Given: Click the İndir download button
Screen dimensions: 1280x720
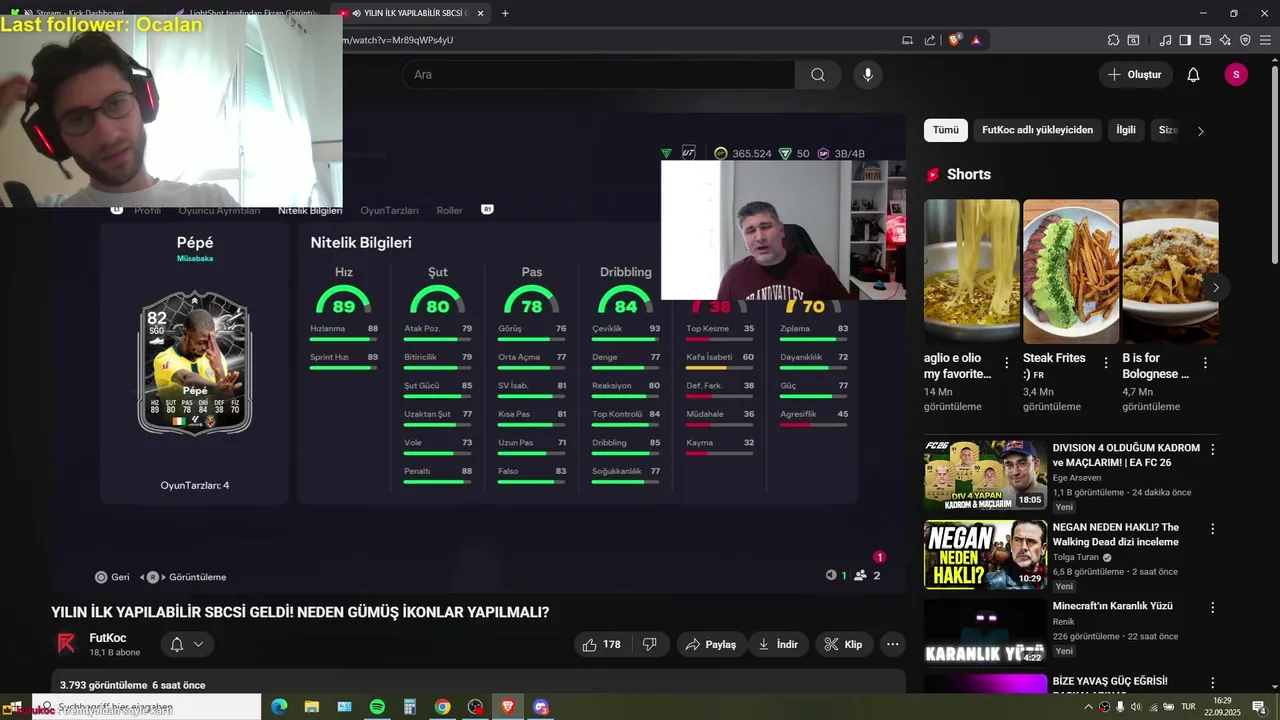Looking at the screenshot, I should [778, 645].
